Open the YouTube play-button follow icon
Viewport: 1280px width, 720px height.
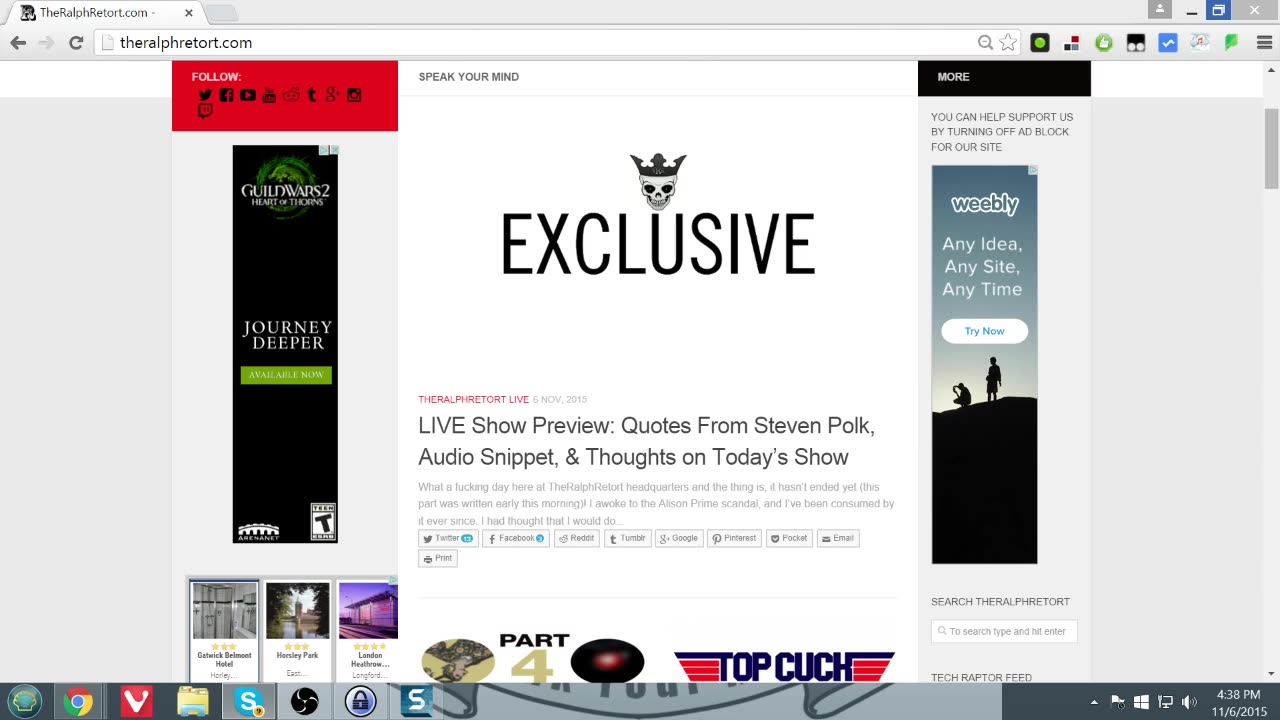coord(247,95)
